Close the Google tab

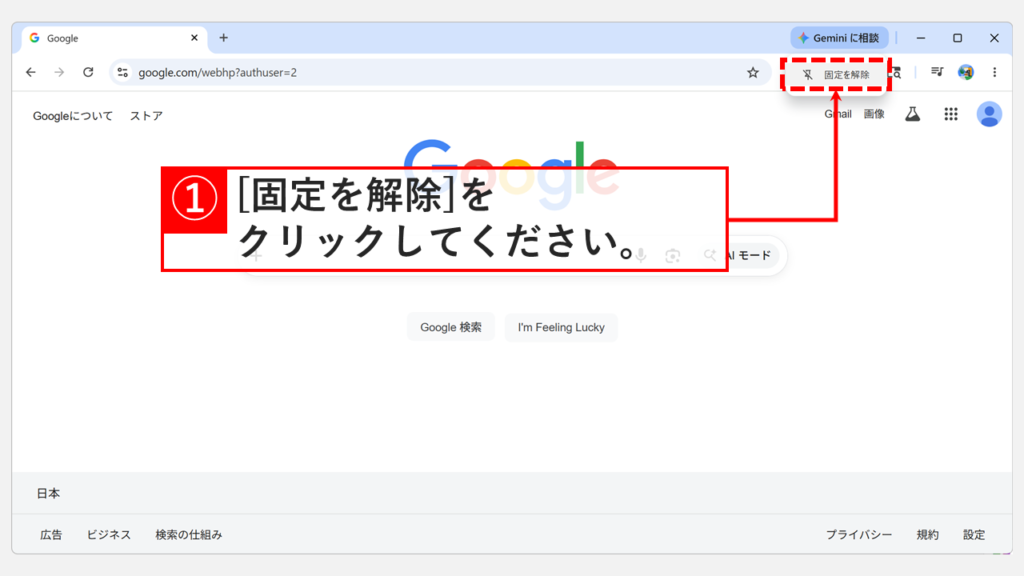(194, 38)
